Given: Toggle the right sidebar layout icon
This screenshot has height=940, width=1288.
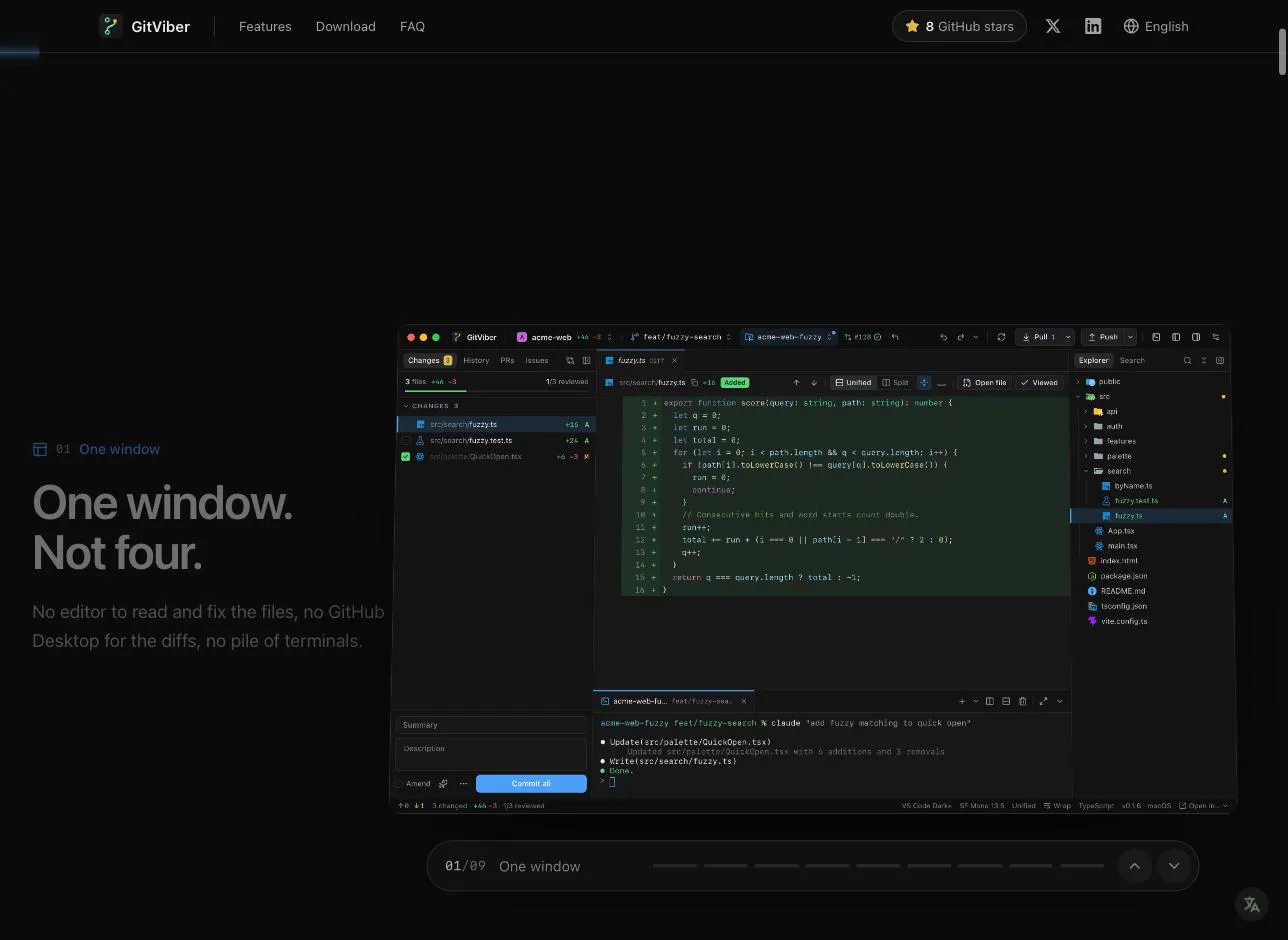Looking at the screenshot, I should [x=1196, y=337].
